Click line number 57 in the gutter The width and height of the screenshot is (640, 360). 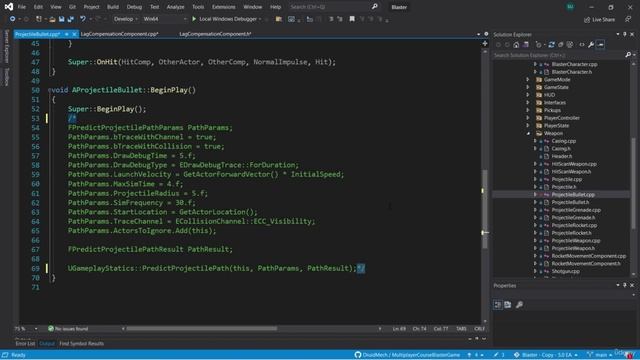(36, 156)
